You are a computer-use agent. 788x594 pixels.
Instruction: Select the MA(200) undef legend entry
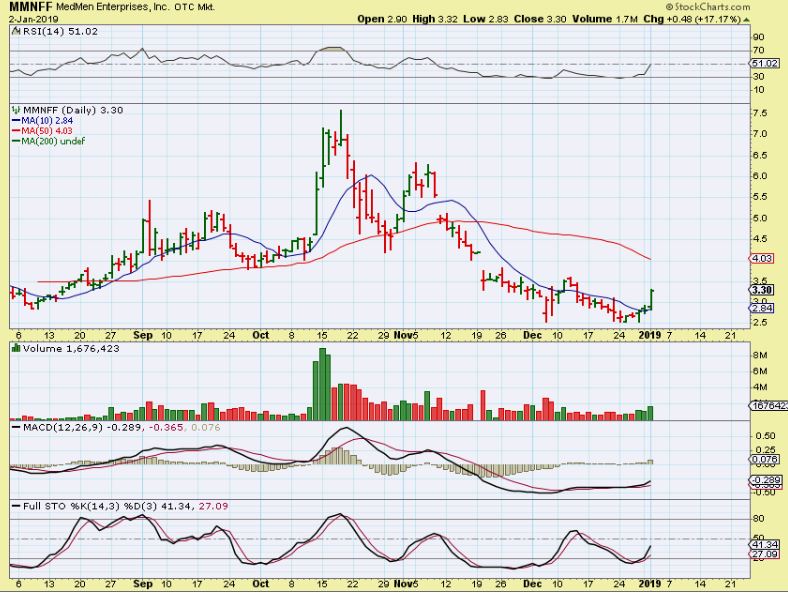(48, 141)
